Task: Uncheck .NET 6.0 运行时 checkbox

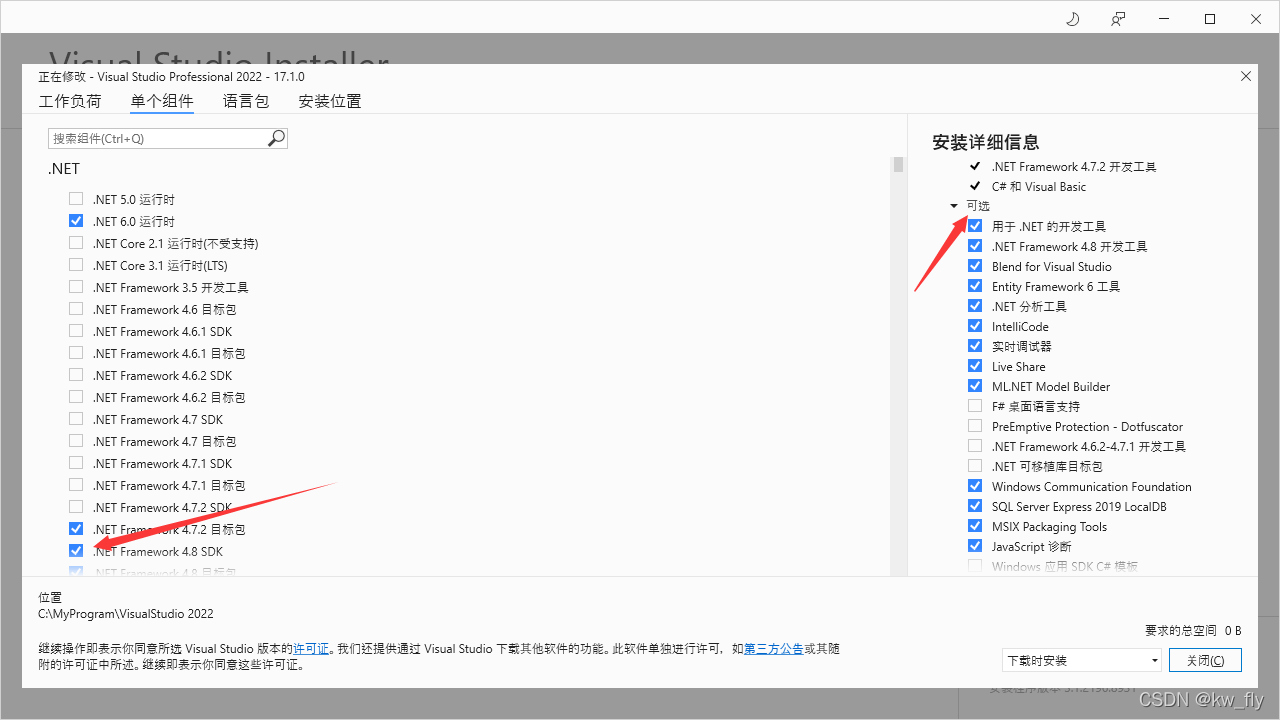Action: point(76,221)
